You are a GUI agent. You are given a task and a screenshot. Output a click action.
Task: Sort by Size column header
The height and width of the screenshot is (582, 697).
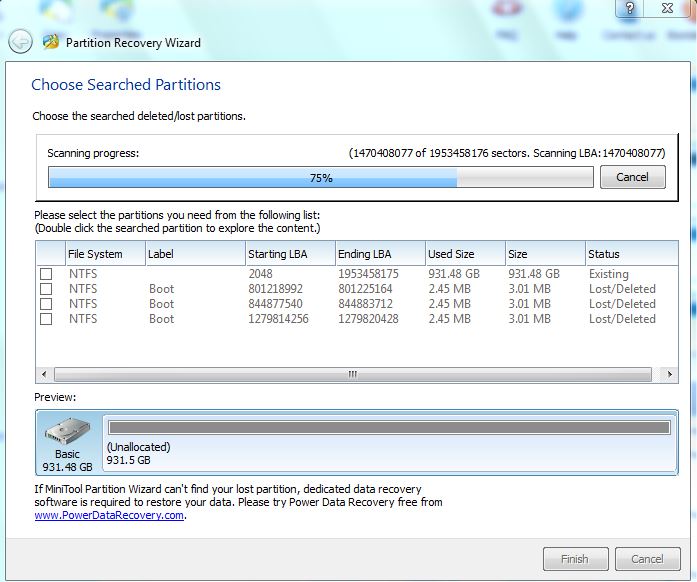coord(545,254)
